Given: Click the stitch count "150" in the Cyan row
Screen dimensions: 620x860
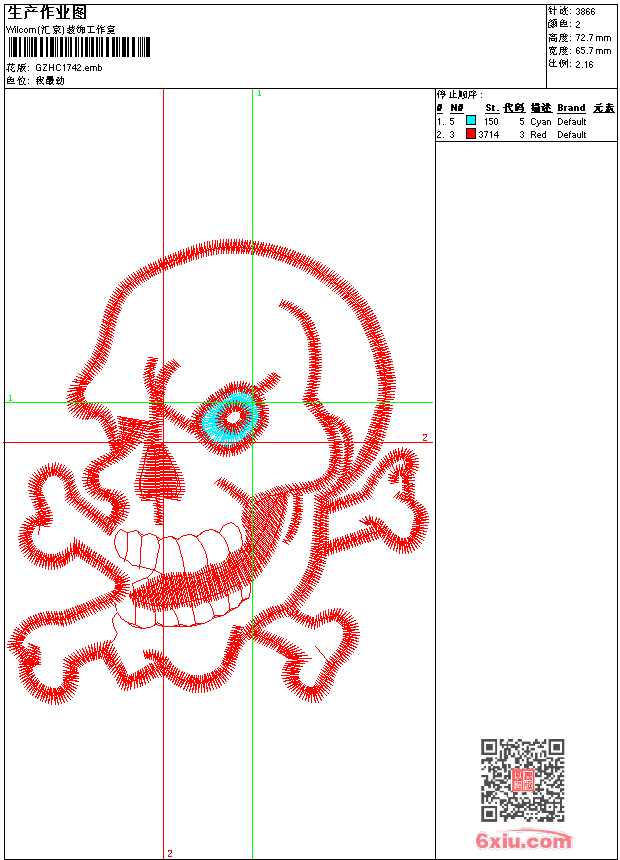Looking at the screenshot, I should click(x=491, y=122).
